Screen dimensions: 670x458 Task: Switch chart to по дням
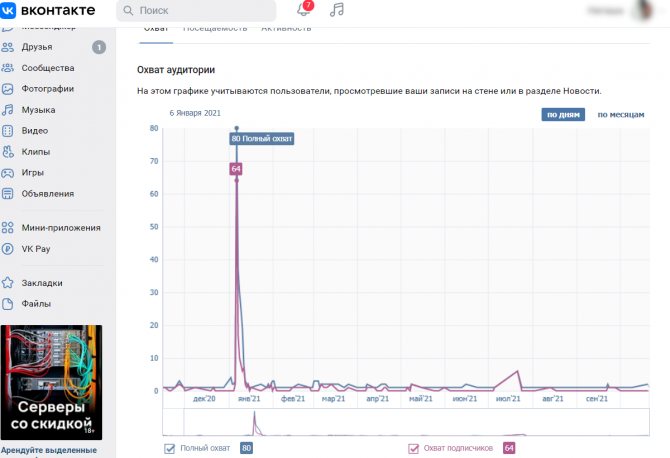click(x=563, y=114)
